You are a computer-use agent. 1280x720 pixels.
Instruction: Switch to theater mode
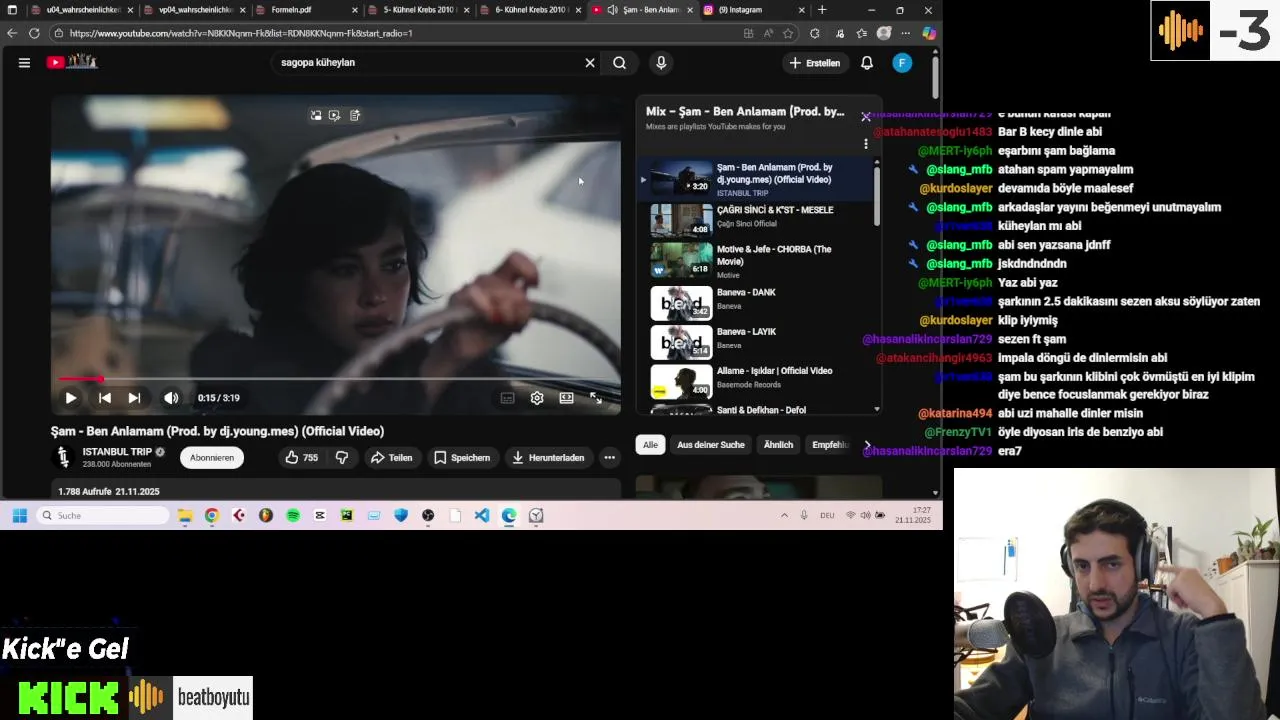(566, 398)
